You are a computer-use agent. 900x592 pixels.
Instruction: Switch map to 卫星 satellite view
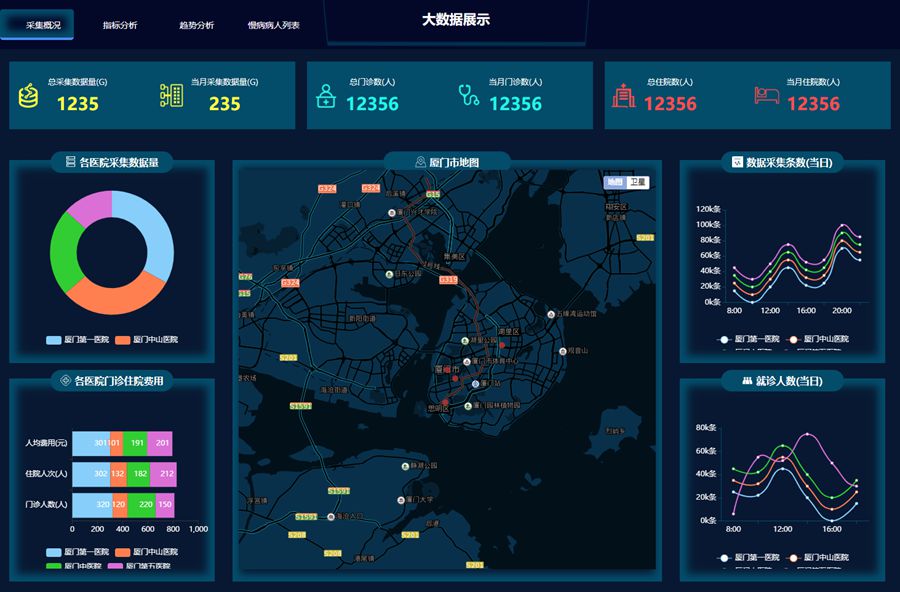pyautogui.click(x=638, y=182)
